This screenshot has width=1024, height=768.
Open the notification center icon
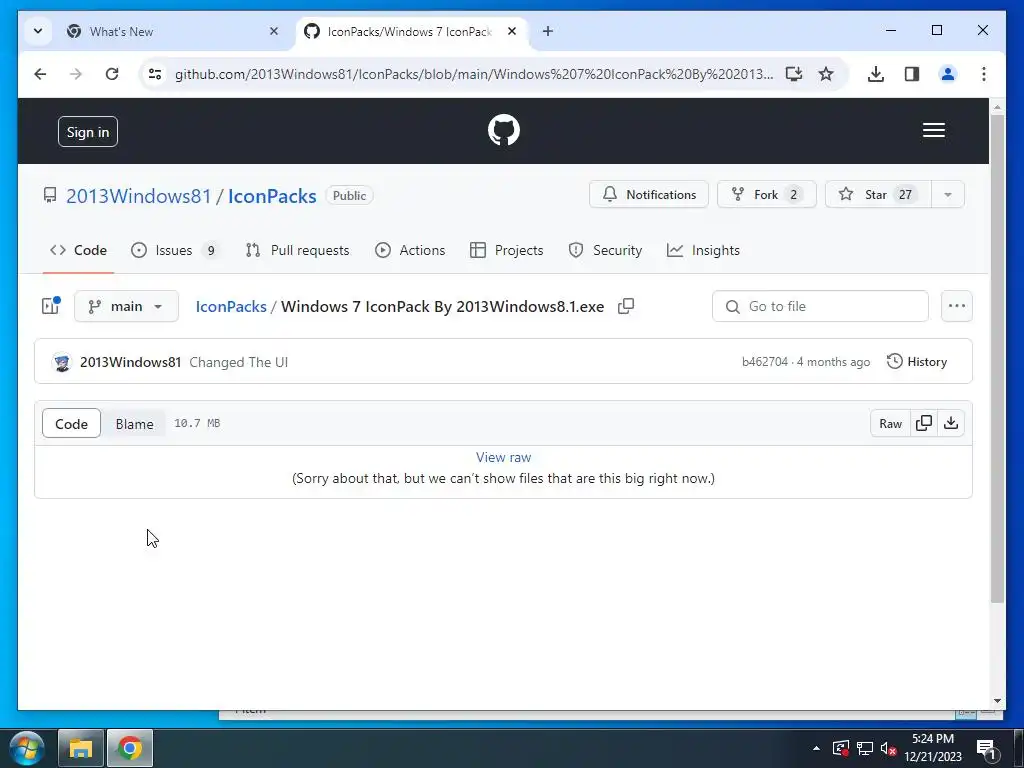985,748
